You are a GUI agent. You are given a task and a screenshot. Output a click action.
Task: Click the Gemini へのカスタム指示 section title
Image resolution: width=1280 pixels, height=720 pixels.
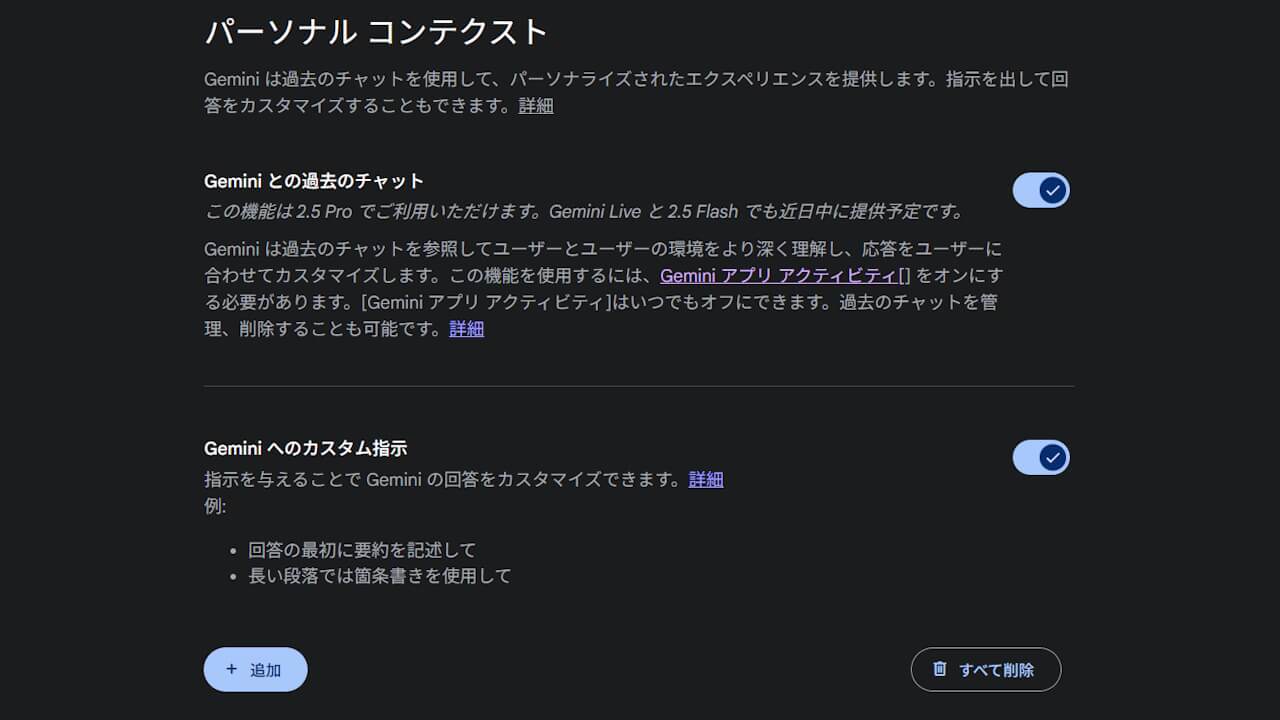click(305, 448)
